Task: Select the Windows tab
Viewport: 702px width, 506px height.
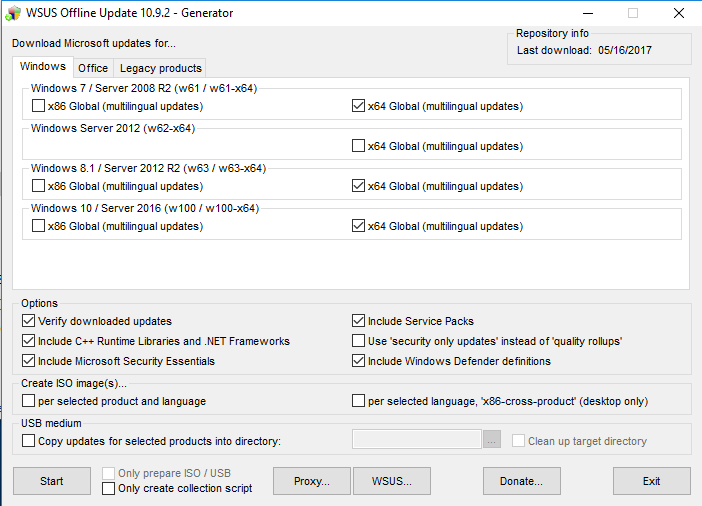Action: coord(43,66)
